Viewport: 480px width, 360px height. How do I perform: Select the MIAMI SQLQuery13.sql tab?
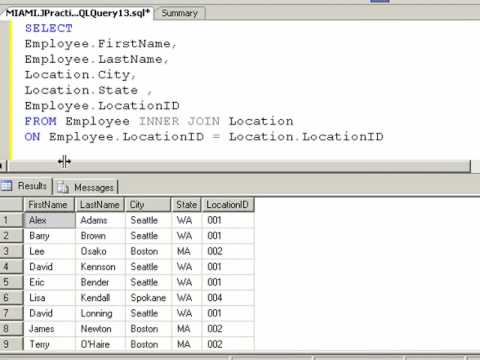coord(77,13)
